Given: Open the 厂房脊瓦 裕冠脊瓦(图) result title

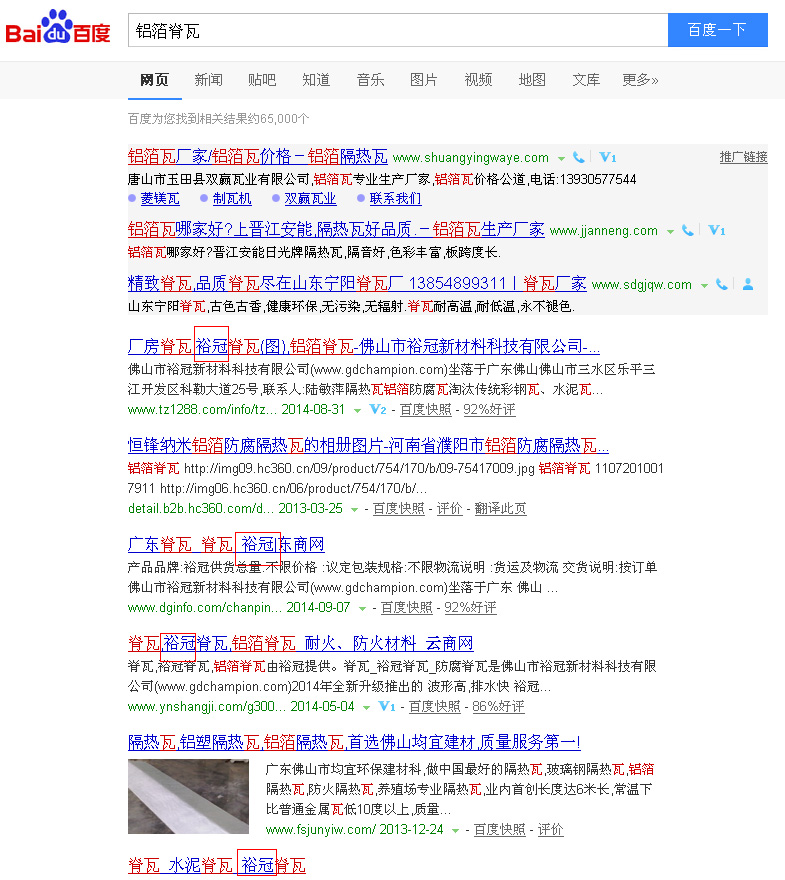Looking at the screenshot, I should pyautogui.click(x=364, y=346).
